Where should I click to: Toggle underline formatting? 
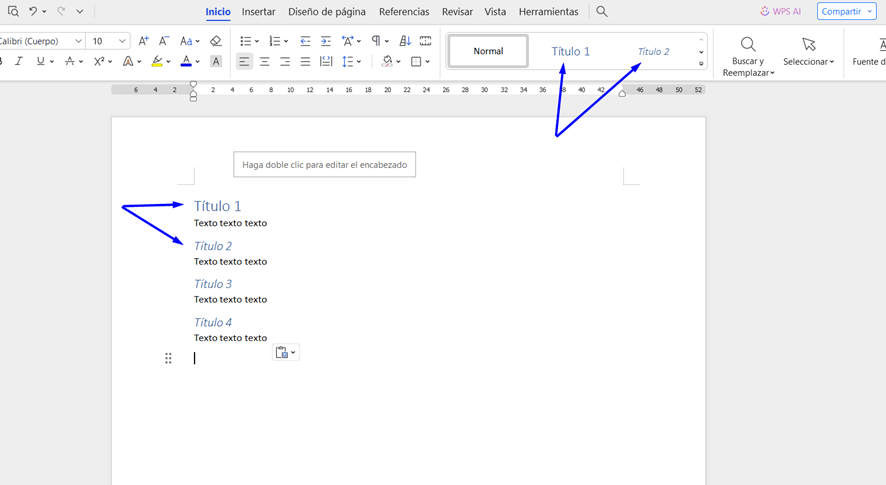point(40,62)
